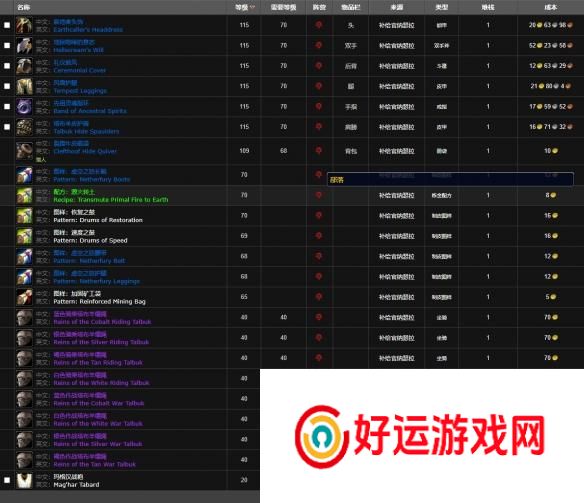The height and width of the screenshot is (503, 584).
Task: Click the Talbuk Hide Spaulders icon
Action: click(24, 127)
